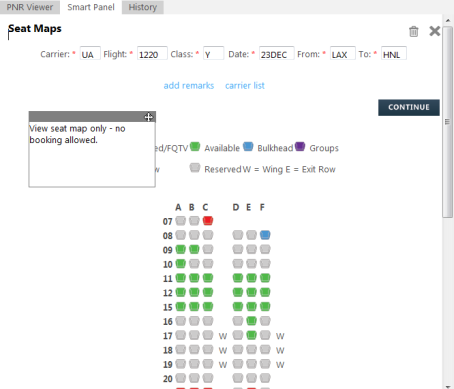Click the vertical scrollbar thumb

[448, 122]
